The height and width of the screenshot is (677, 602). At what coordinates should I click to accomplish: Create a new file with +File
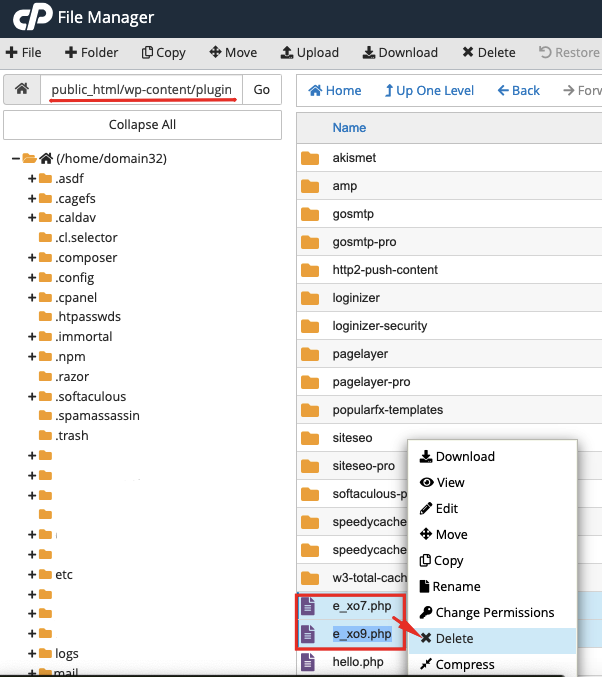[24, 53]
